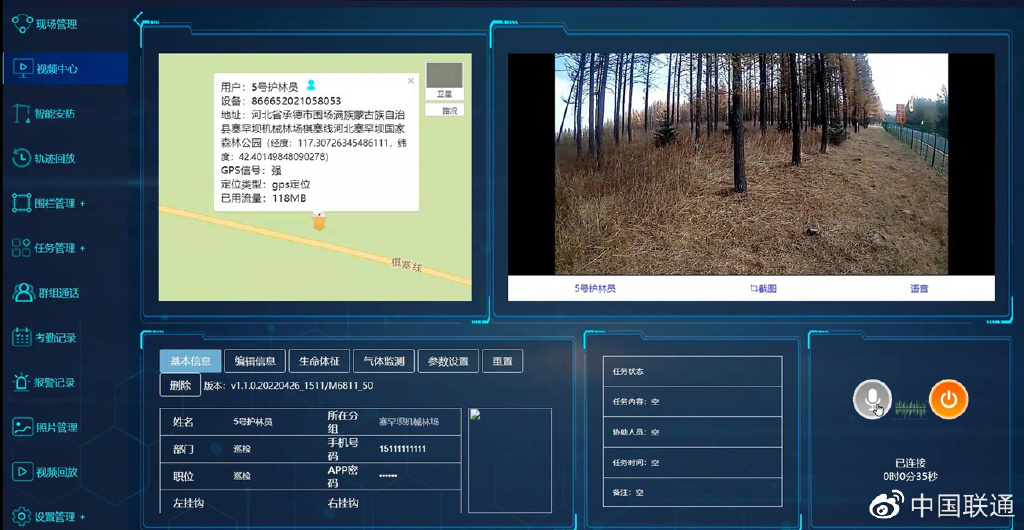1024x530 pixels.
Task: Click the 任务内容: 空 row
Action: pyautogui.click(x=692, y=401)
